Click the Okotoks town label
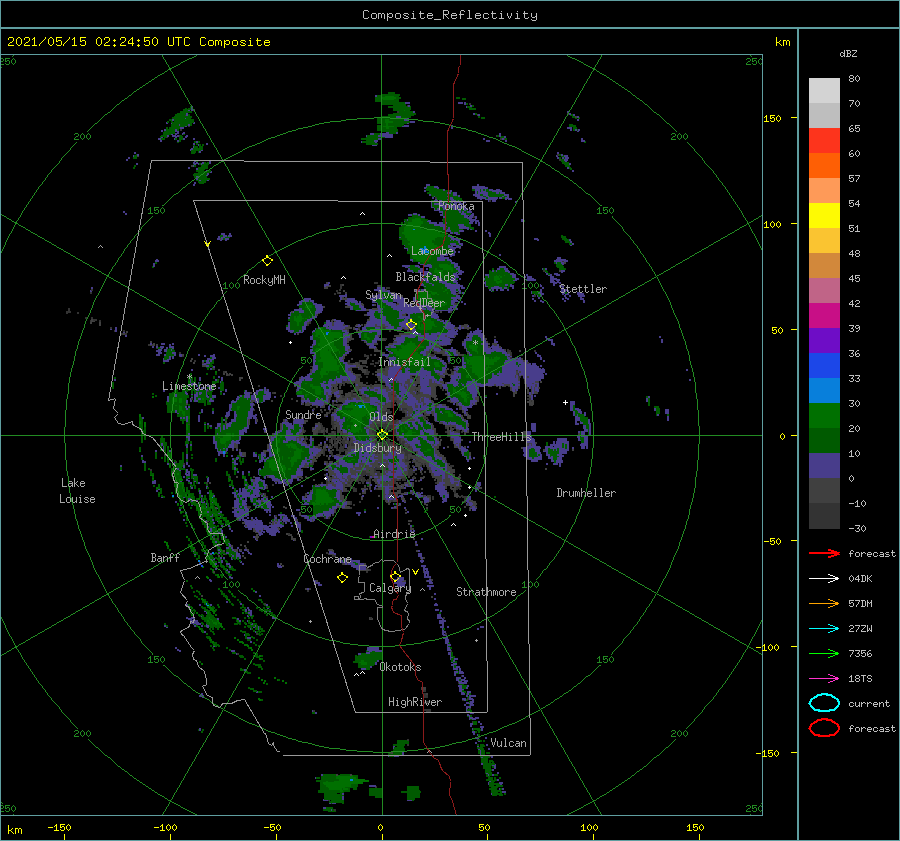The width and height of the screenshot is (900, 841). 400,667
